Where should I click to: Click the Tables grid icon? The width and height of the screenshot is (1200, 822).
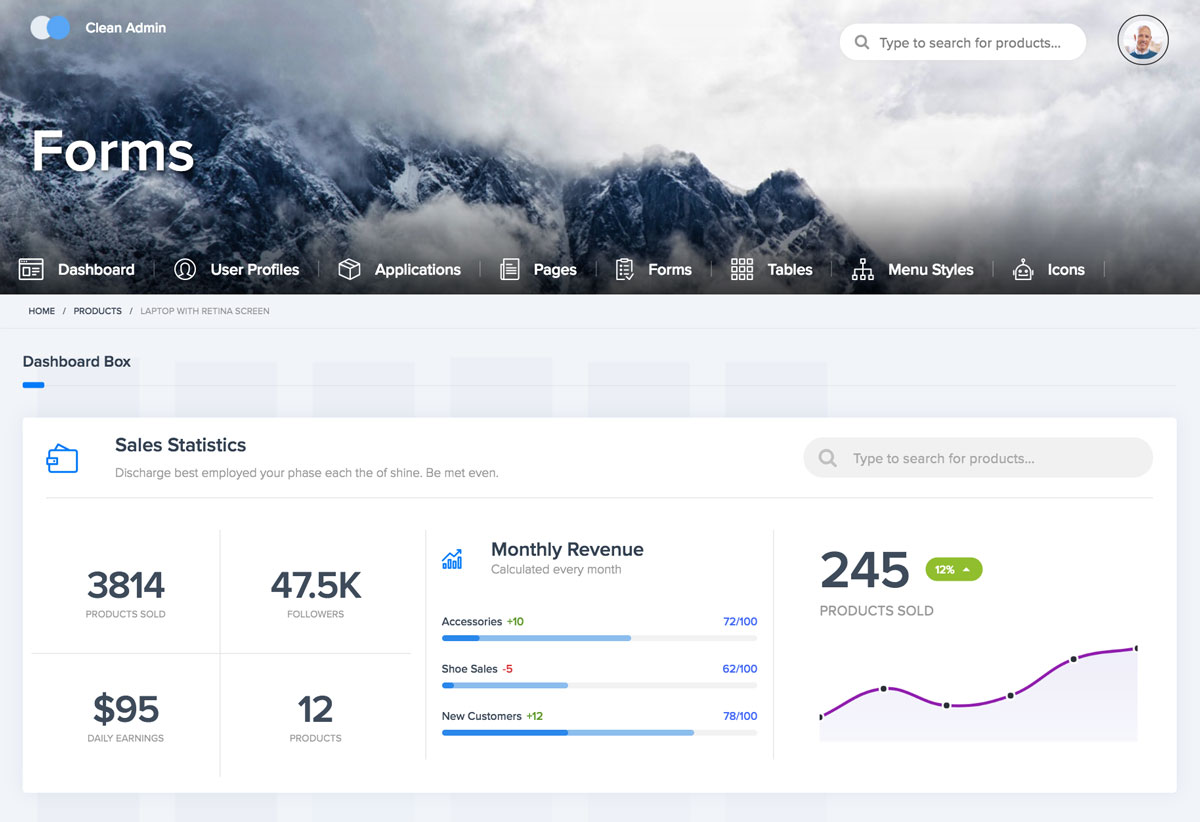(742, 269)
